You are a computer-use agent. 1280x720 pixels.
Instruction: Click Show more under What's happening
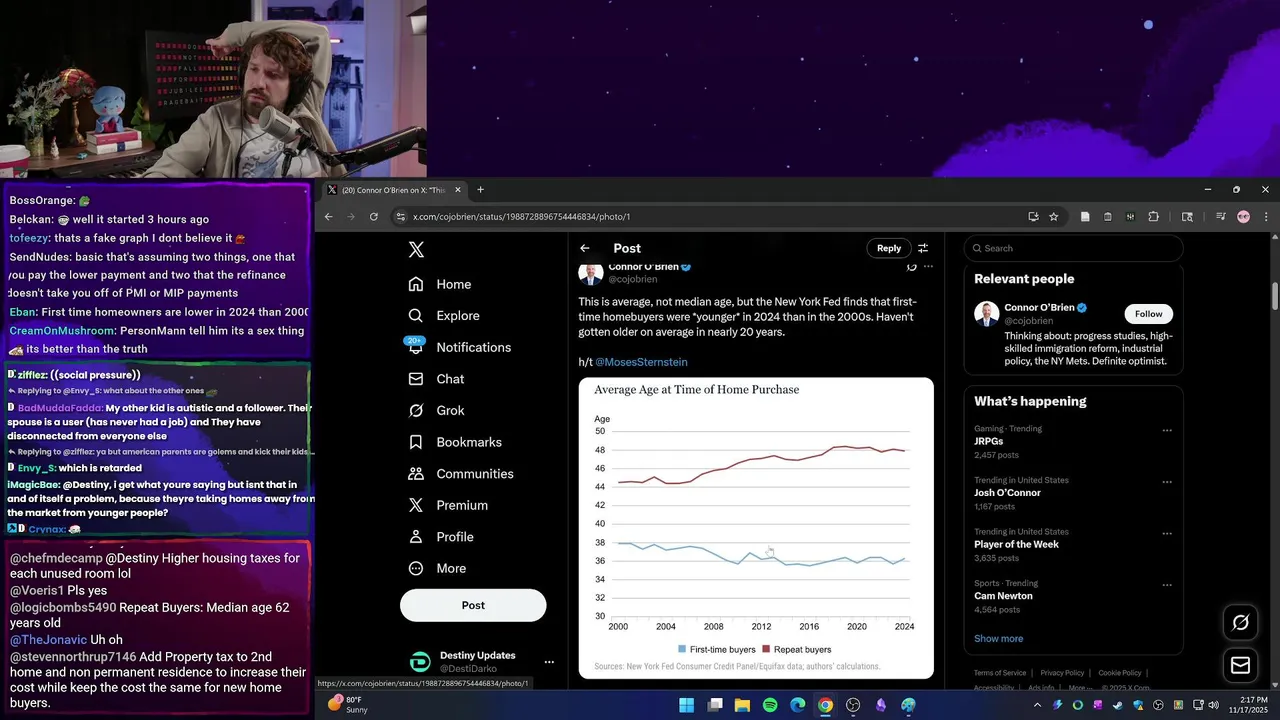click(998, 639)
